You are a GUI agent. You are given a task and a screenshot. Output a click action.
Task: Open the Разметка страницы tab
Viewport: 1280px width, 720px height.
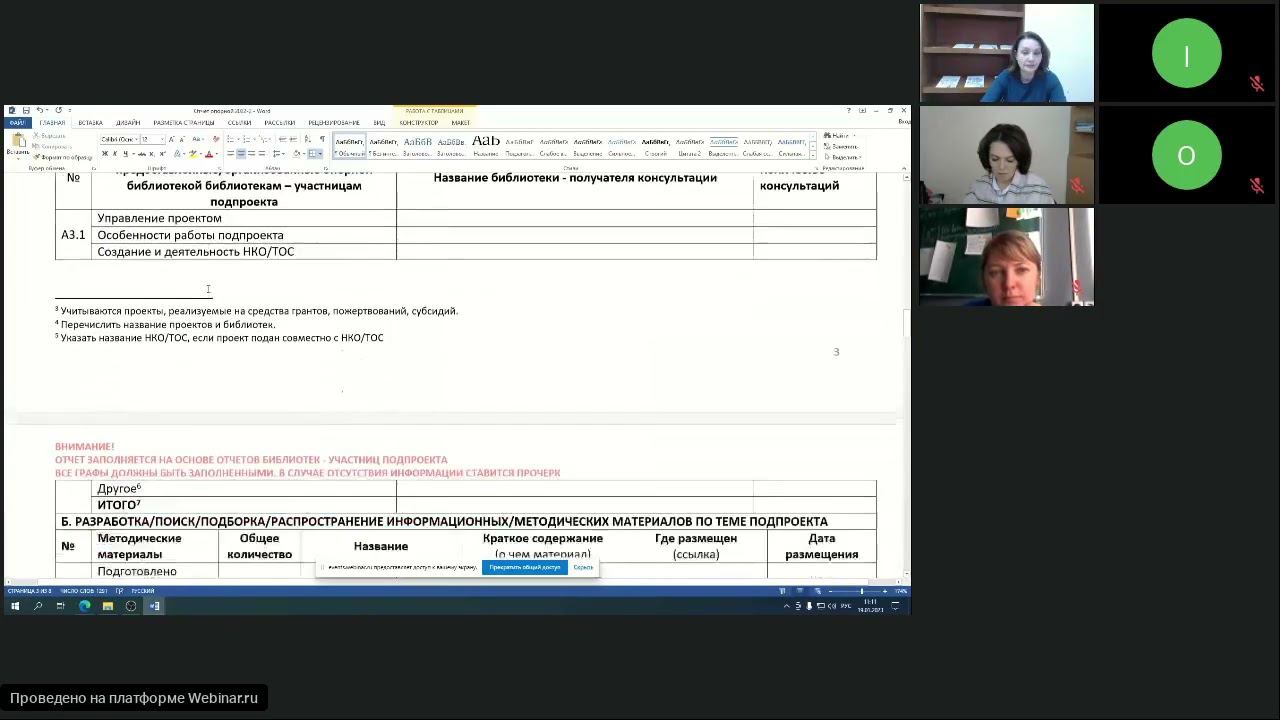pyautogui.click(x=184, y=123)
